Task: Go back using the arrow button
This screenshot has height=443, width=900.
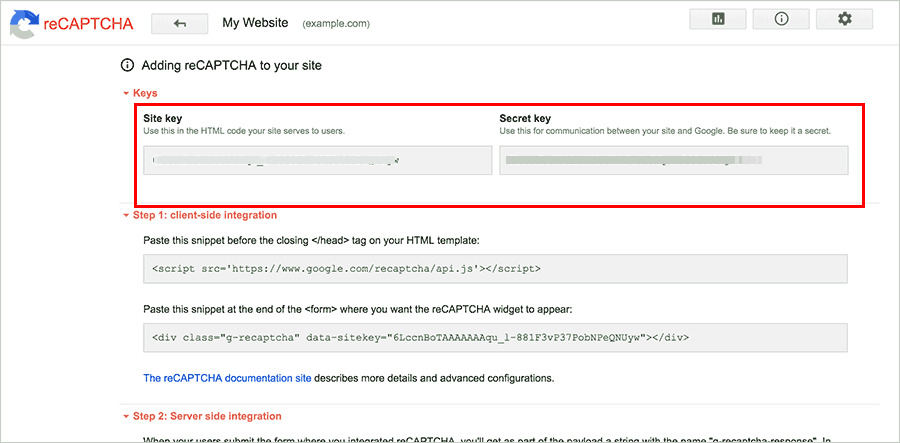Action: pos(180,24)
